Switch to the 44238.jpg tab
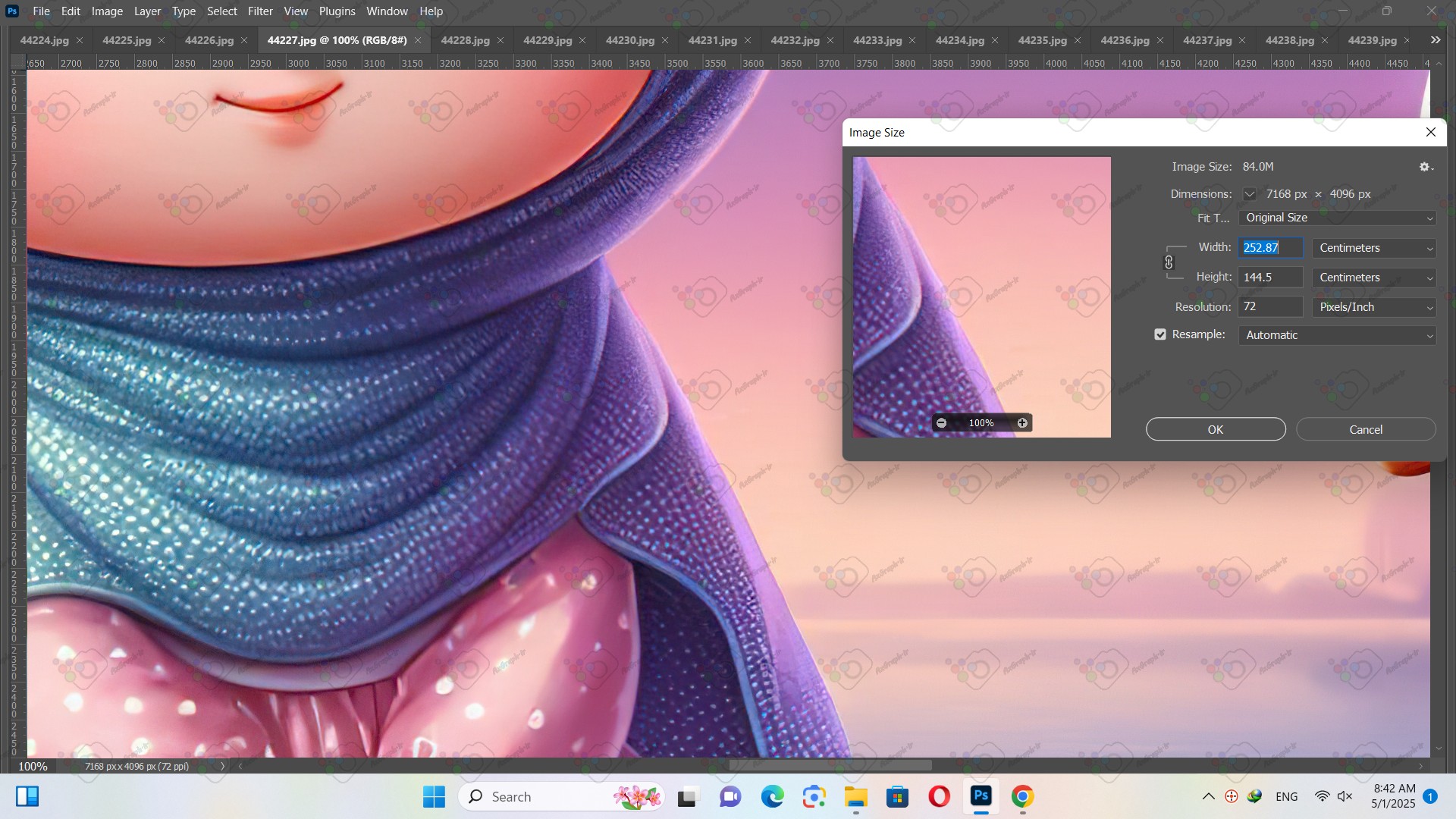The height and width of the screenshot is (819, 1456). click(x=1290, y=40)
